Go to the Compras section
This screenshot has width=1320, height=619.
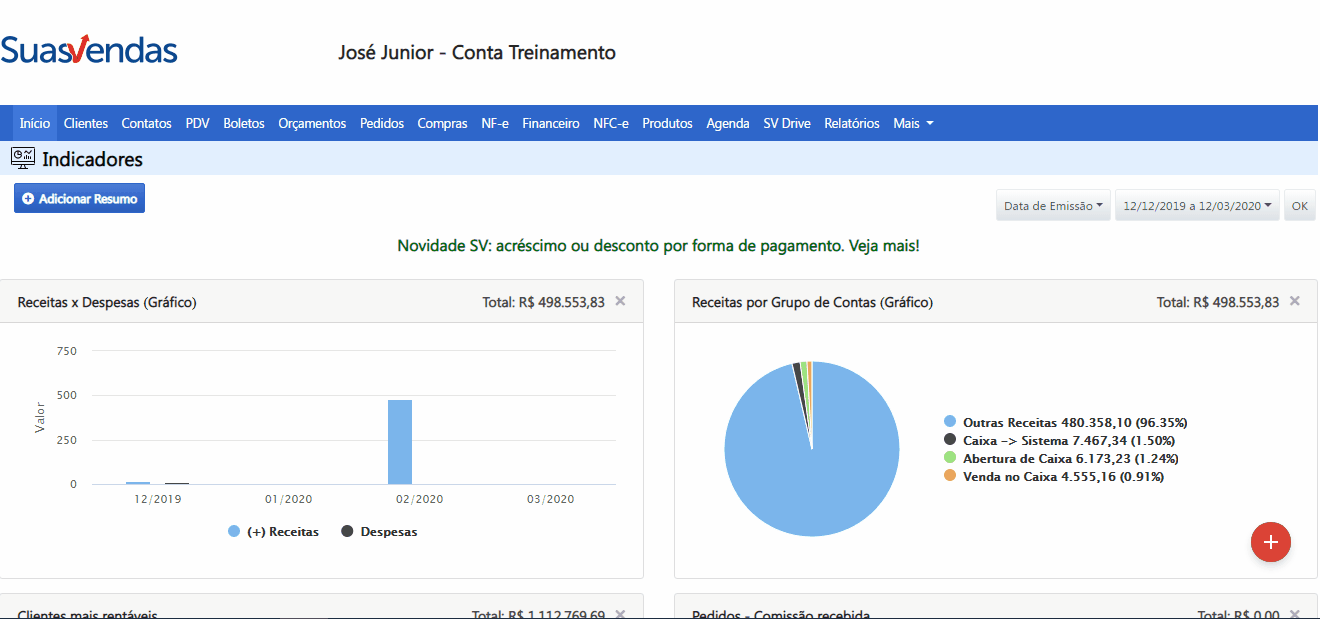click(443, 123)
